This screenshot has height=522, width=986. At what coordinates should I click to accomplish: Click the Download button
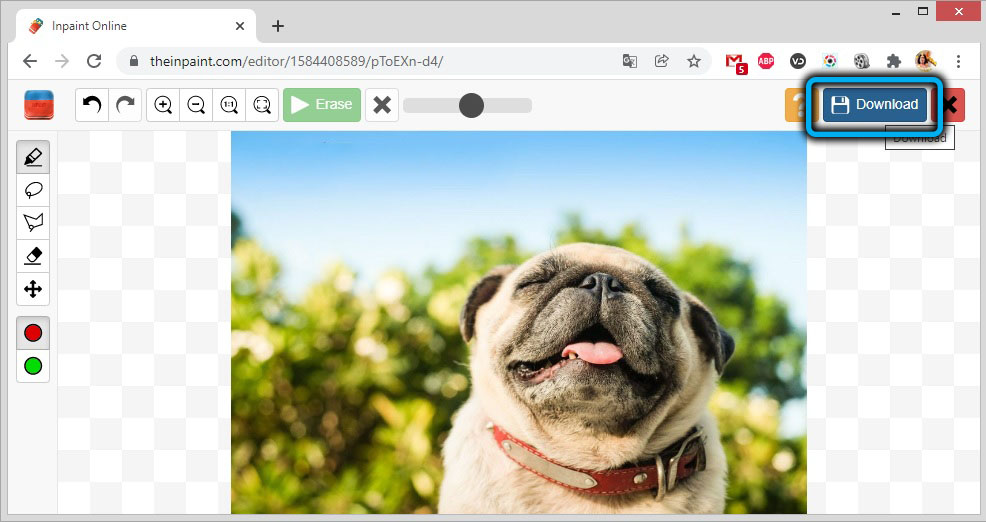(x=875, y=104)
